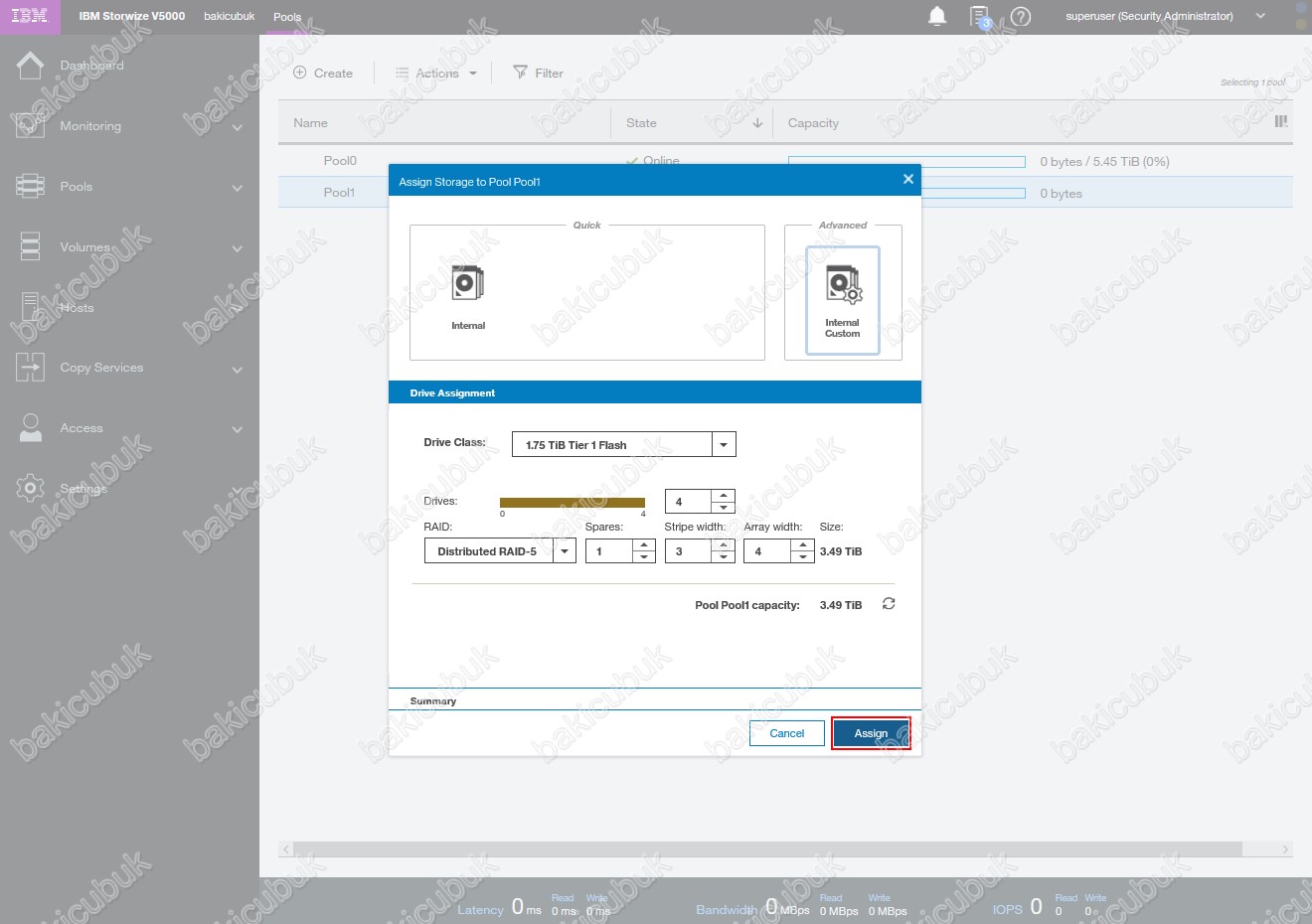Expand the Volumes menu chevron

238,248
